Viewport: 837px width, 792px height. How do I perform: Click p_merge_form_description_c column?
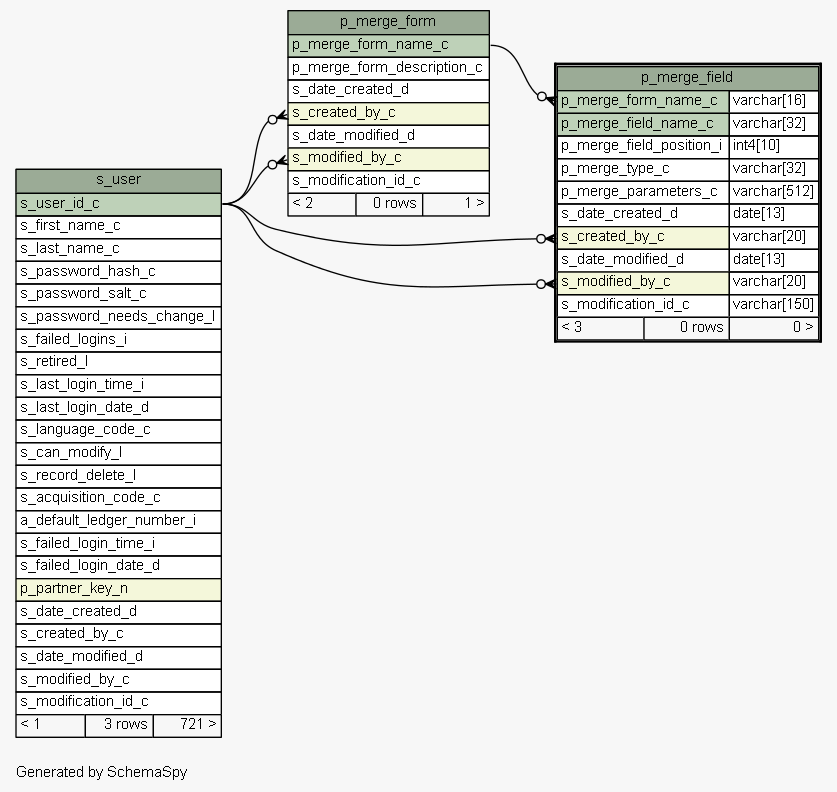[388, 67]
